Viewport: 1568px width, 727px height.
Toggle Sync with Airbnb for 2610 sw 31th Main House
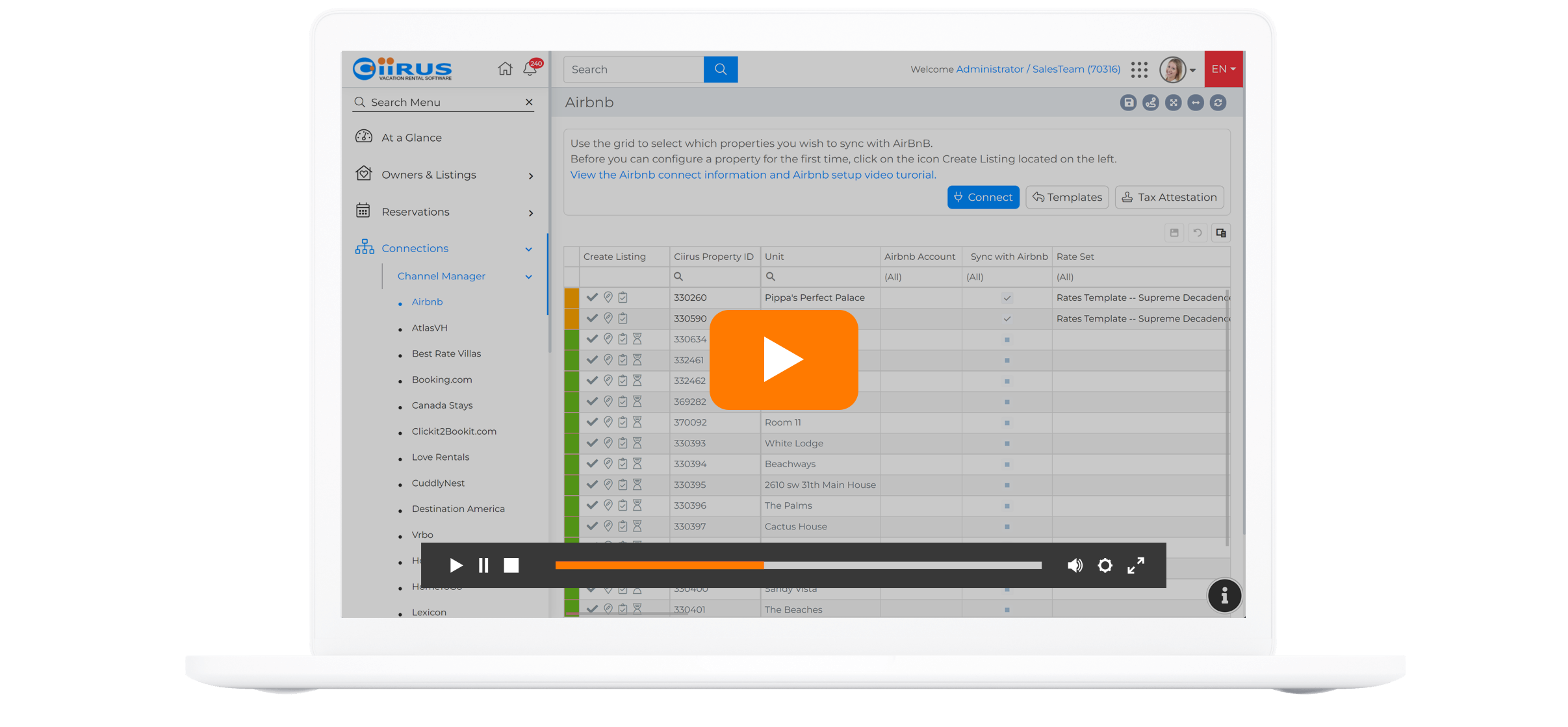click(1007, 485)
